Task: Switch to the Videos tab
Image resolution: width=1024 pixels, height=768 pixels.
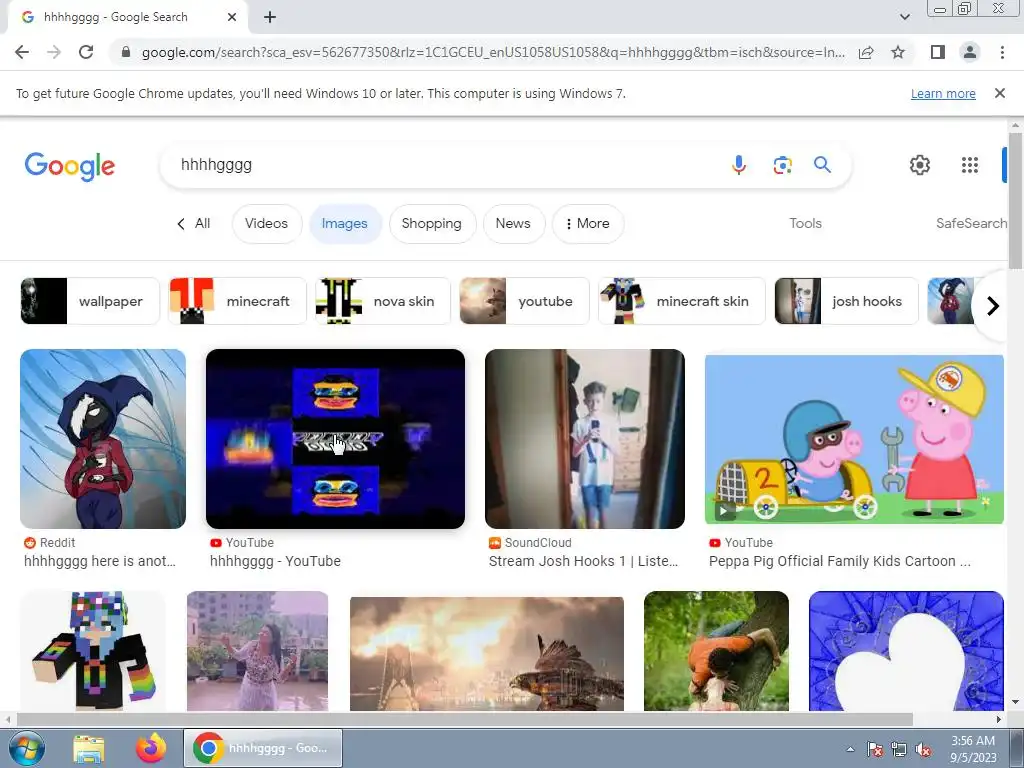Action: (266, 223)
